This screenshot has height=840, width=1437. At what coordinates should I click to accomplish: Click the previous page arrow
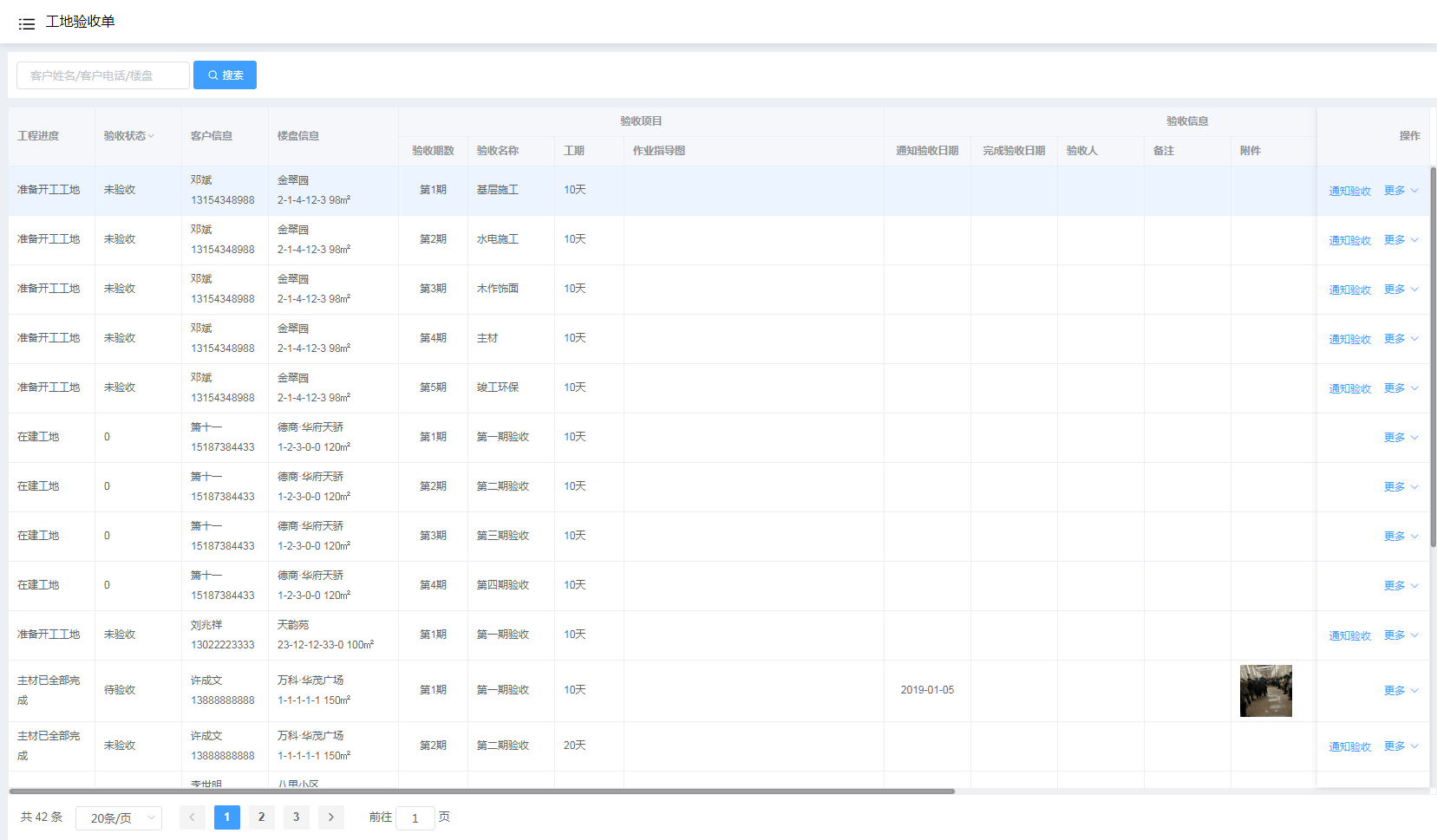click(x=192, y=817)
